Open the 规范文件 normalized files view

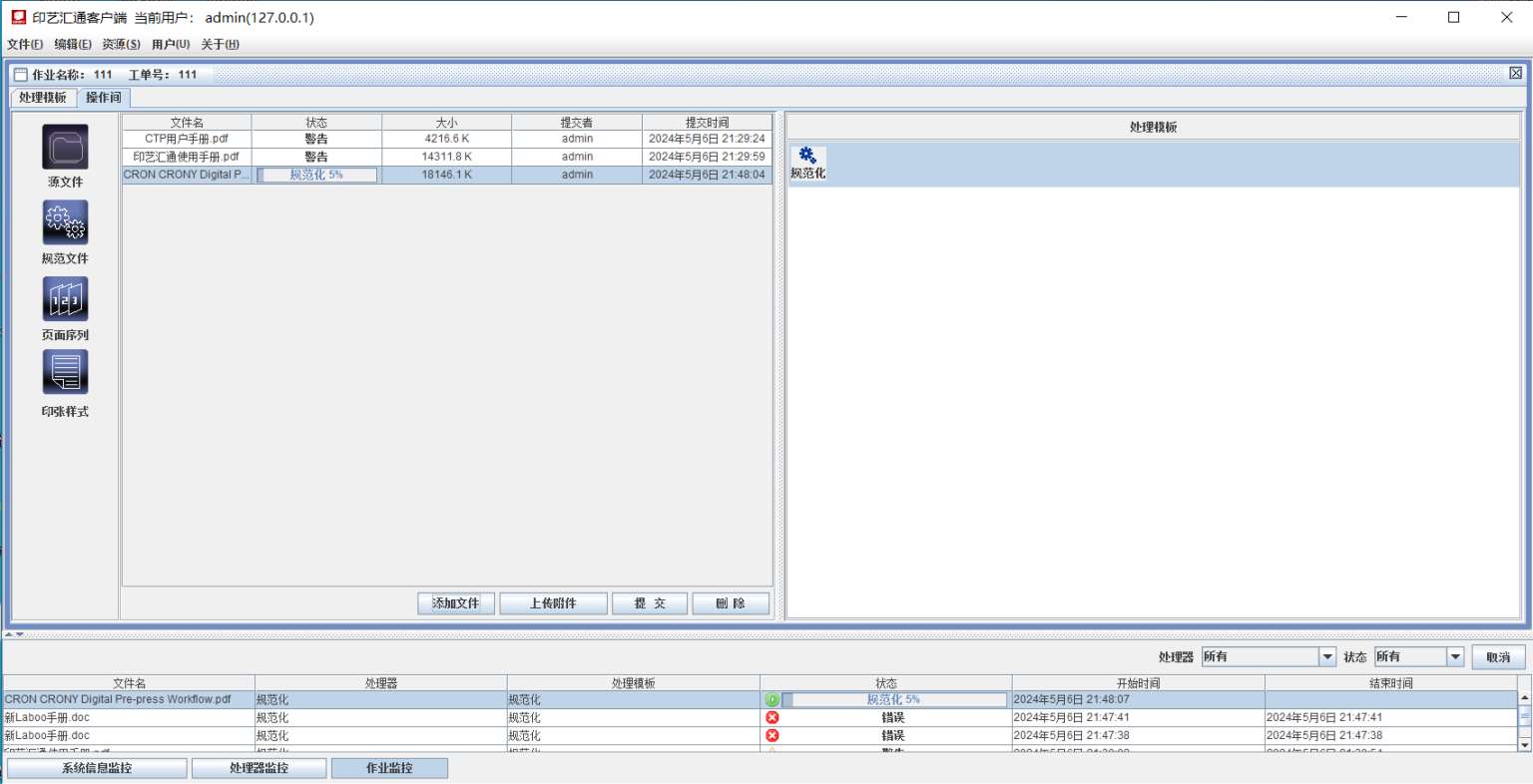click(x=65, y=222)
